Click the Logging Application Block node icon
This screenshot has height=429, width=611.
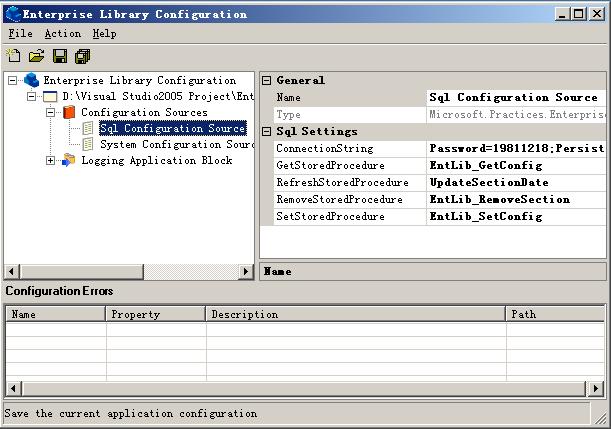point(69,160)
